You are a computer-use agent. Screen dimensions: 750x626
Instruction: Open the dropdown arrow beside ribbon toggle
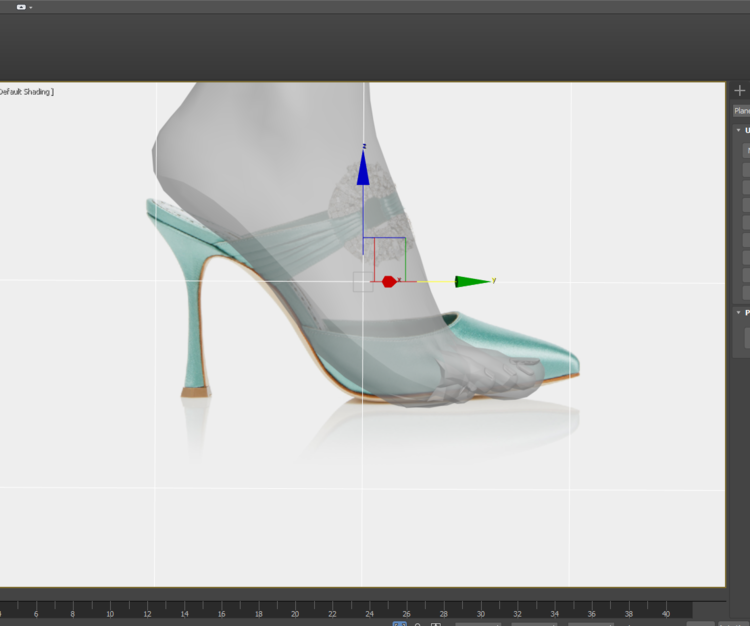pos(31,8)
